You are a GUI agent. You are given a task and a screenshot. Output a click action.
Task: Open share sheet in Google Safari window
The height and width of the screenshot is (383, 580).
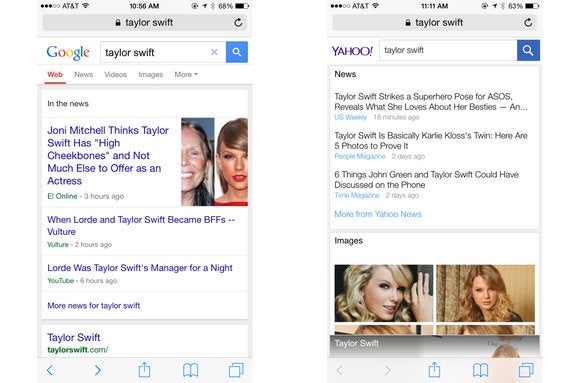point(144,370)
